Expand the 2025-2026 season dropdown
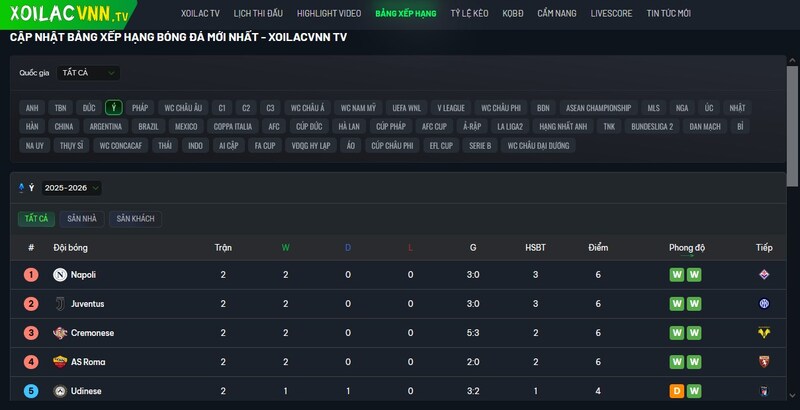 72,188
